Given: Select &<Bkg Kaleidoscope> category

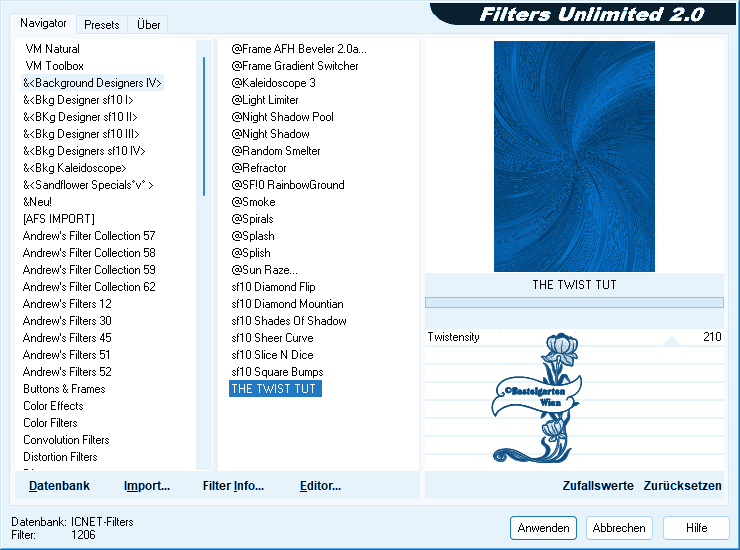Looking at the screenshot, I should [x=75, y=168].
